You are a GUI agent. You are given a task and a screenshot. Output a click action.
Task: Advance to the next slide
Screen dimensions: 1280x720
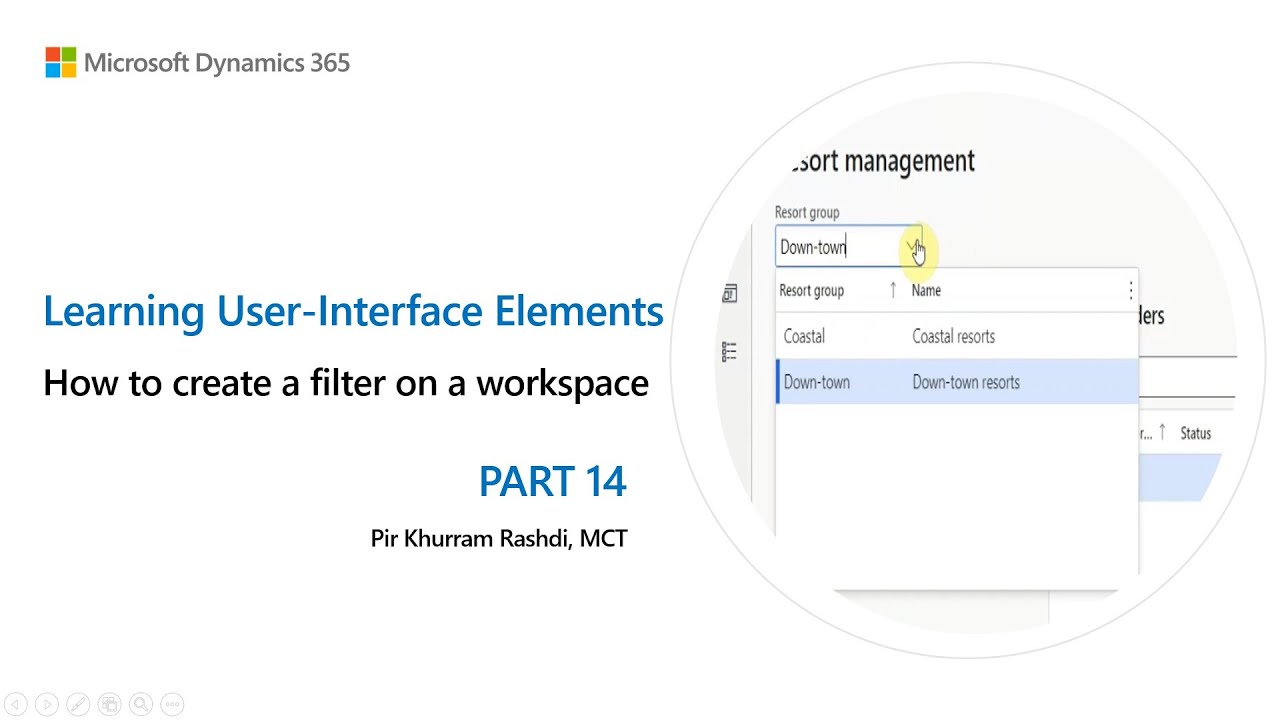click(47, 704)
